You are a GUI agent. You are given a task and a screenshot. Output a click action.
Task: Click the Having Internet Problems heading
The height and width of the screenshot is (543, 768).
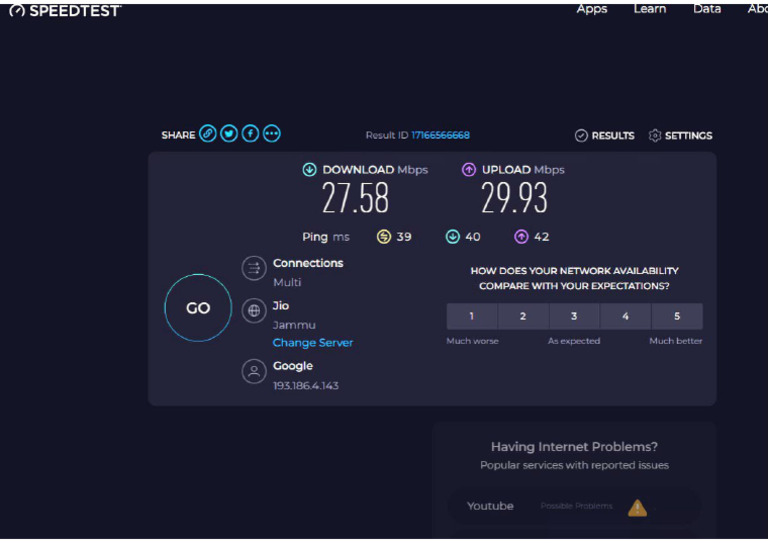[x=574, y=447]
